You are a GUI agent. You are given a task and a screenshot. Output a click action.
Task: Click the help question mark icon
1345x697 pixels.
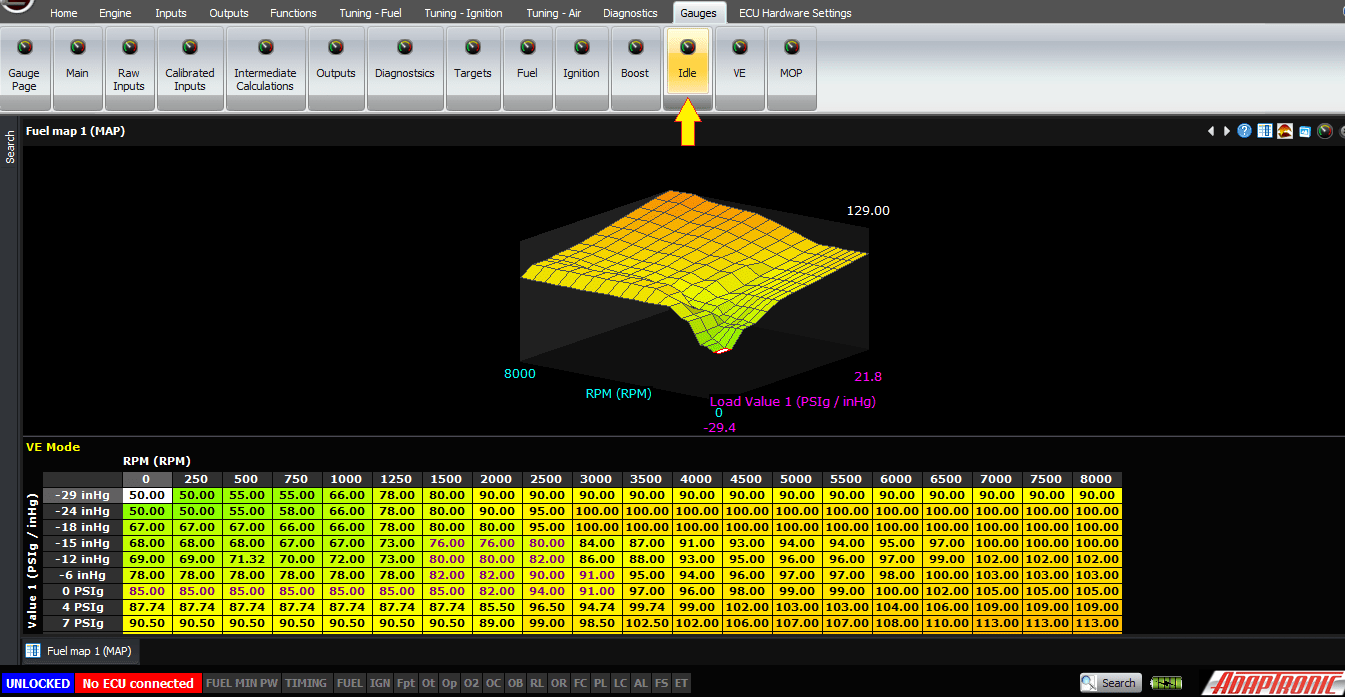[x=1243, y=131]
